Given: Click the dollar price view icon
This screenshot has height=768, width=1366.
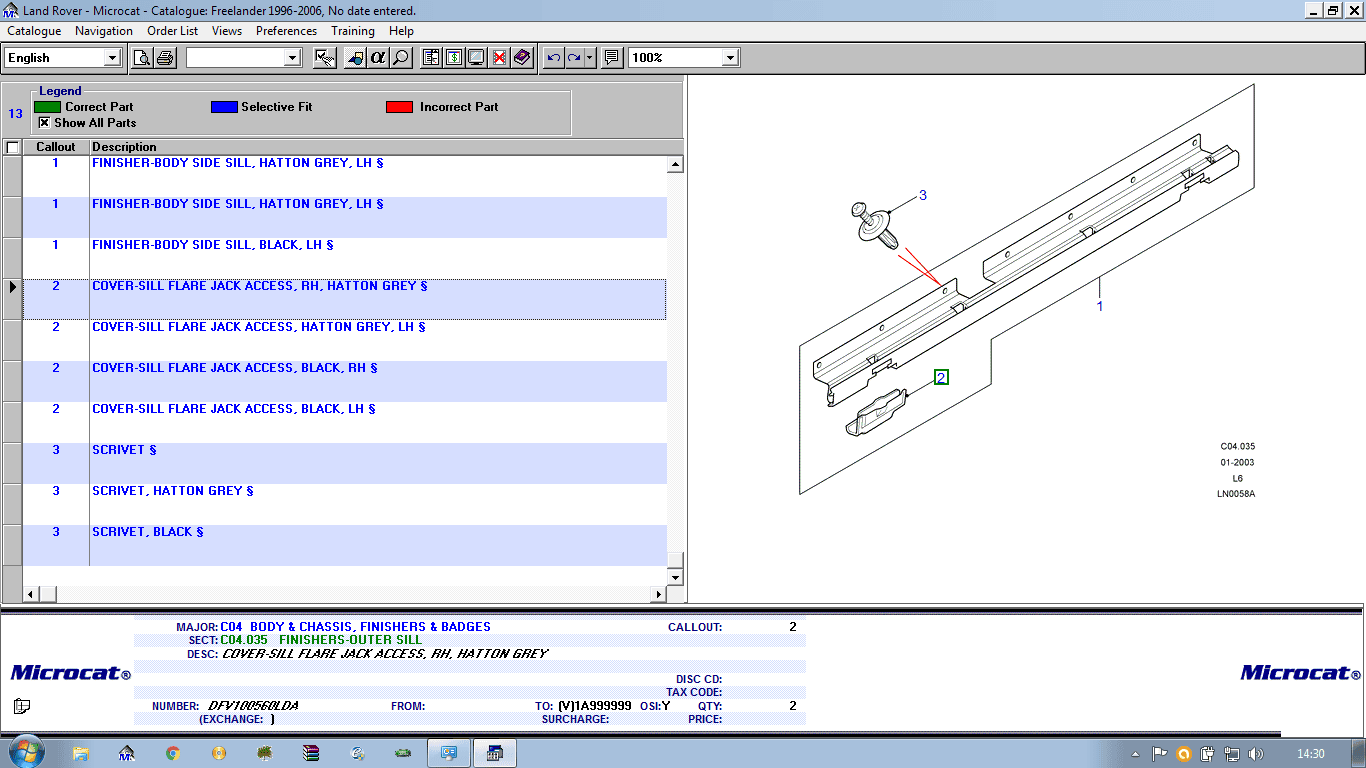Looking at the screenshot, I should point(453,58).
